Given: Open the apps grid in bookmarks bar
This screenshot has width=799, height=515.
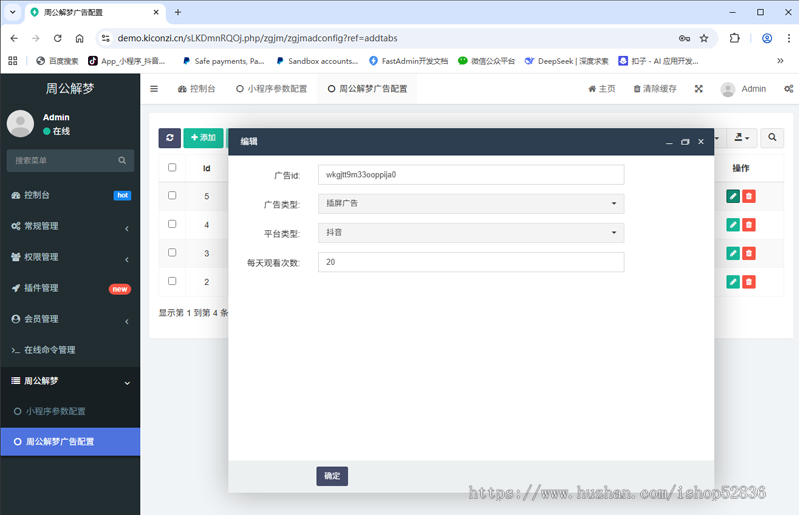Looking at the screenshot, I should click(13, 61).
